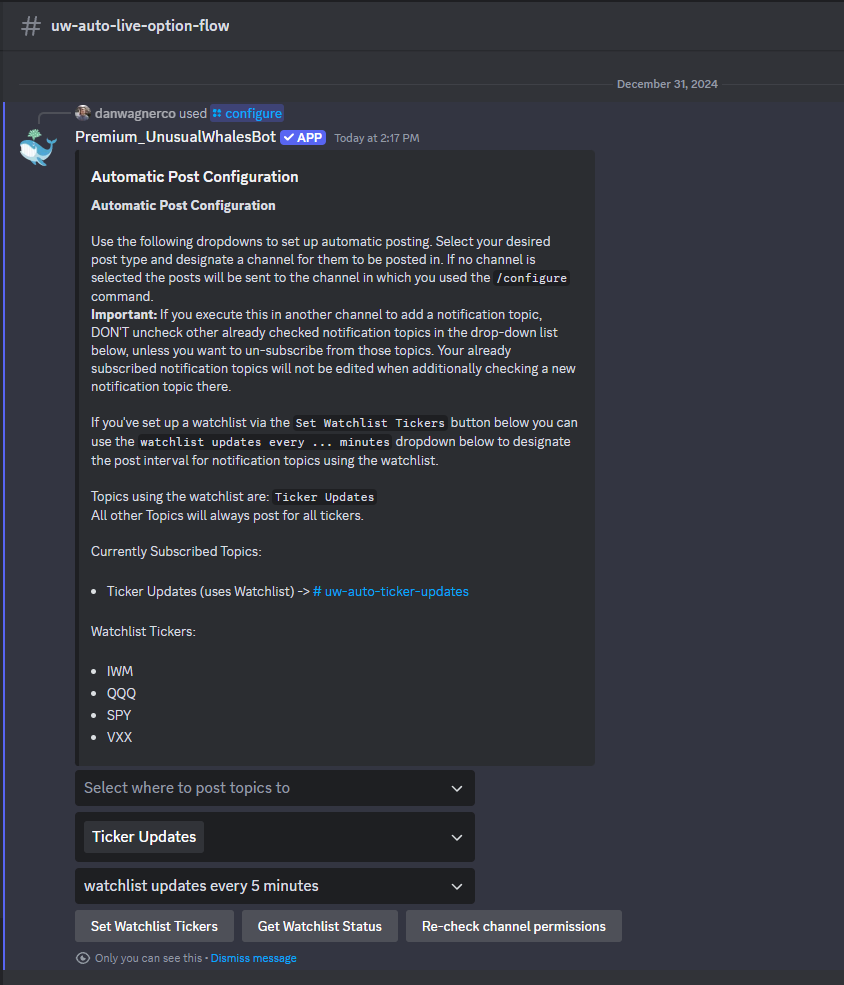Screen dimensions: 844x985
Task: Open the Ticker Updates topics dropdown
Action: (x=274, y=837)
